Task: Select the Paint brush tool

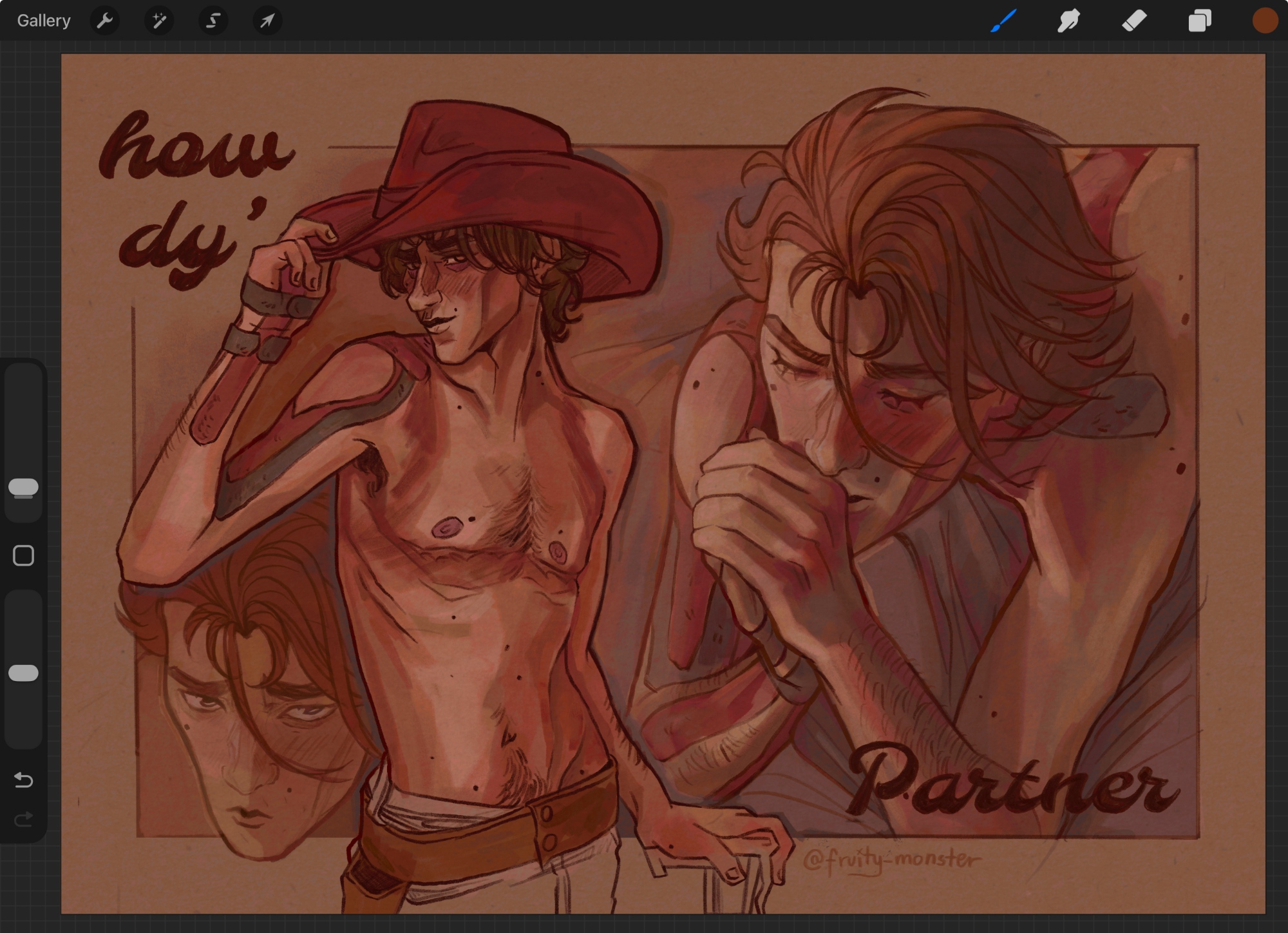Action: click(1003, 21)
